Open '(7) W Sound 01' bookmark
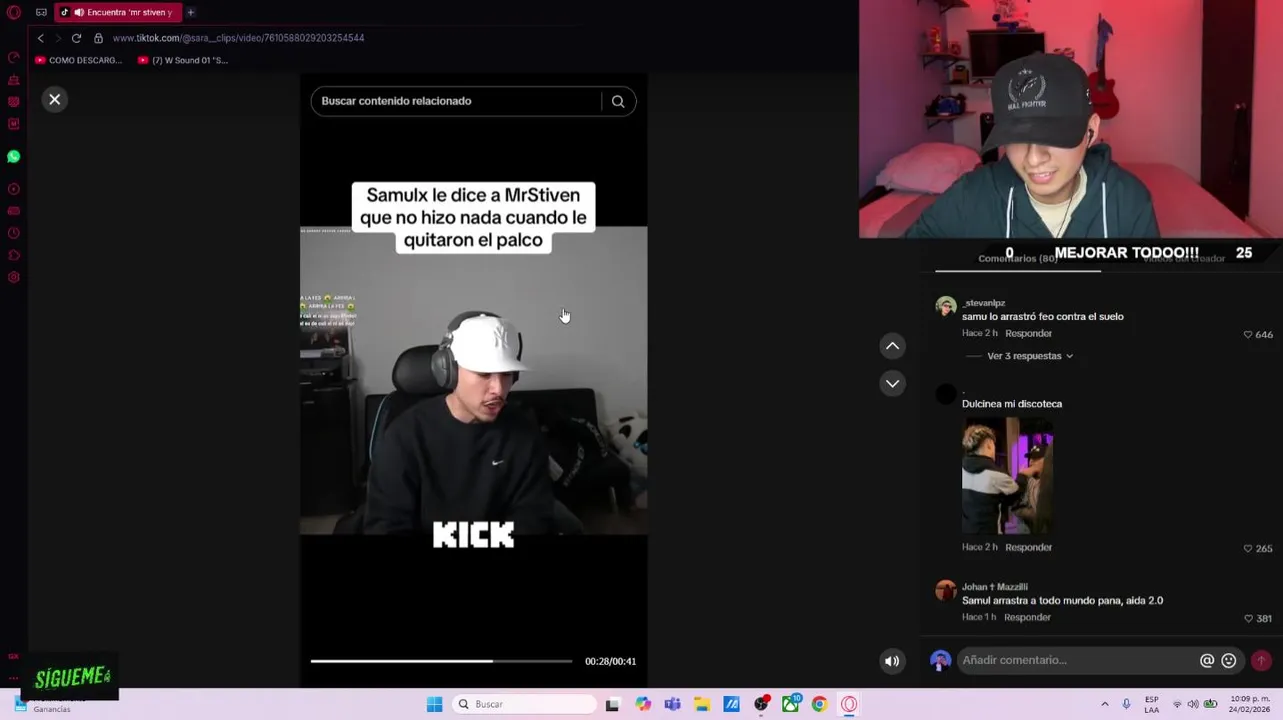The width and height of the screenshot is (1283, 720). coord(183,60)
